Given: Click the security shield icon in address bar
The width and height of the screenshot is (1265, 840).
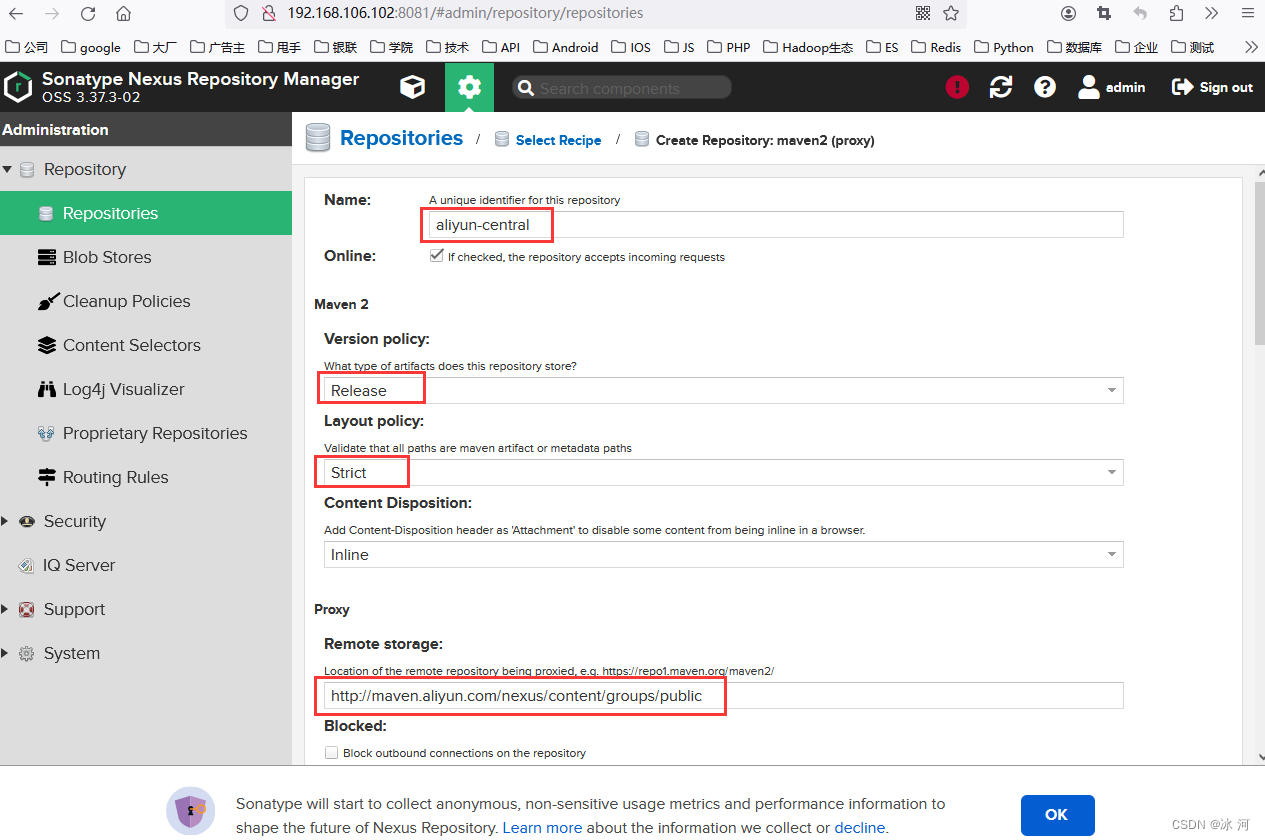Looking at the screenshot, I should pyautogui.click(x=240, y=14).
